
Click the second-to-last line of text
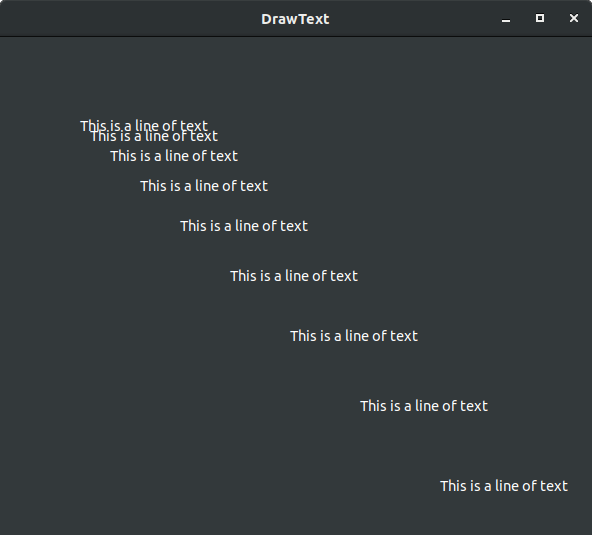tap(424, 406)
